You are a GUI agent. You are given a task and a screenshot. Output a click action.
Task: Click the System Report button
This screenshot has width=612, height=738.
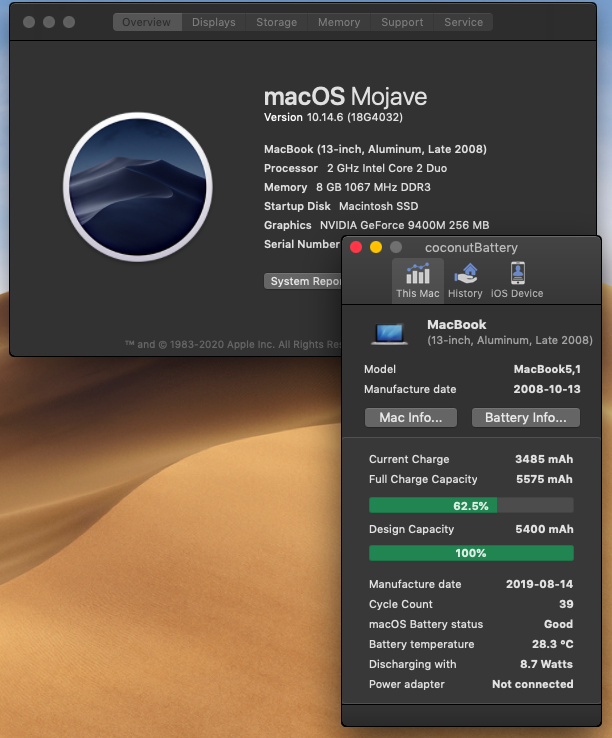303,281
